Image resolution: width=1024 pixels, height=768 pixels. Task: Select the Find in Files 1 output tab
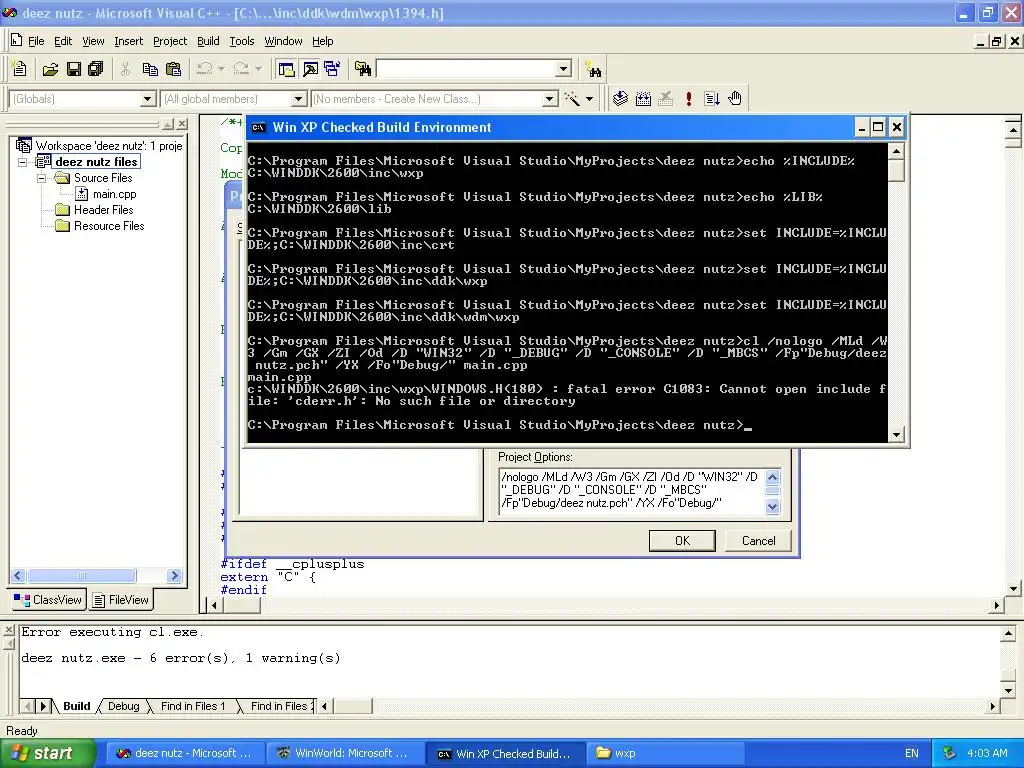[193, 706]
